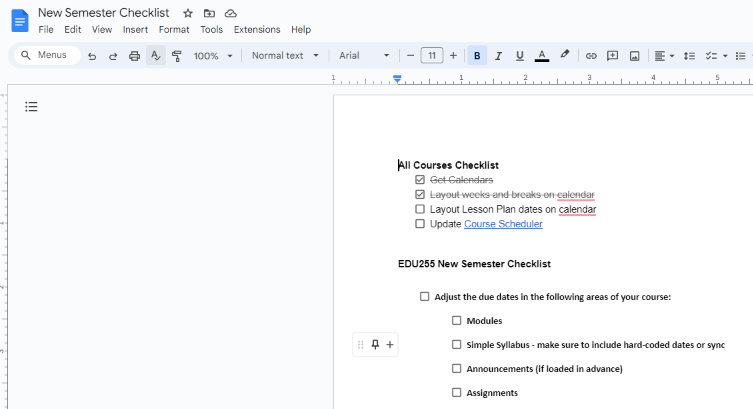Screen dimensions: 753x409
Task: Star this document
Action: [x=188, y=13]
